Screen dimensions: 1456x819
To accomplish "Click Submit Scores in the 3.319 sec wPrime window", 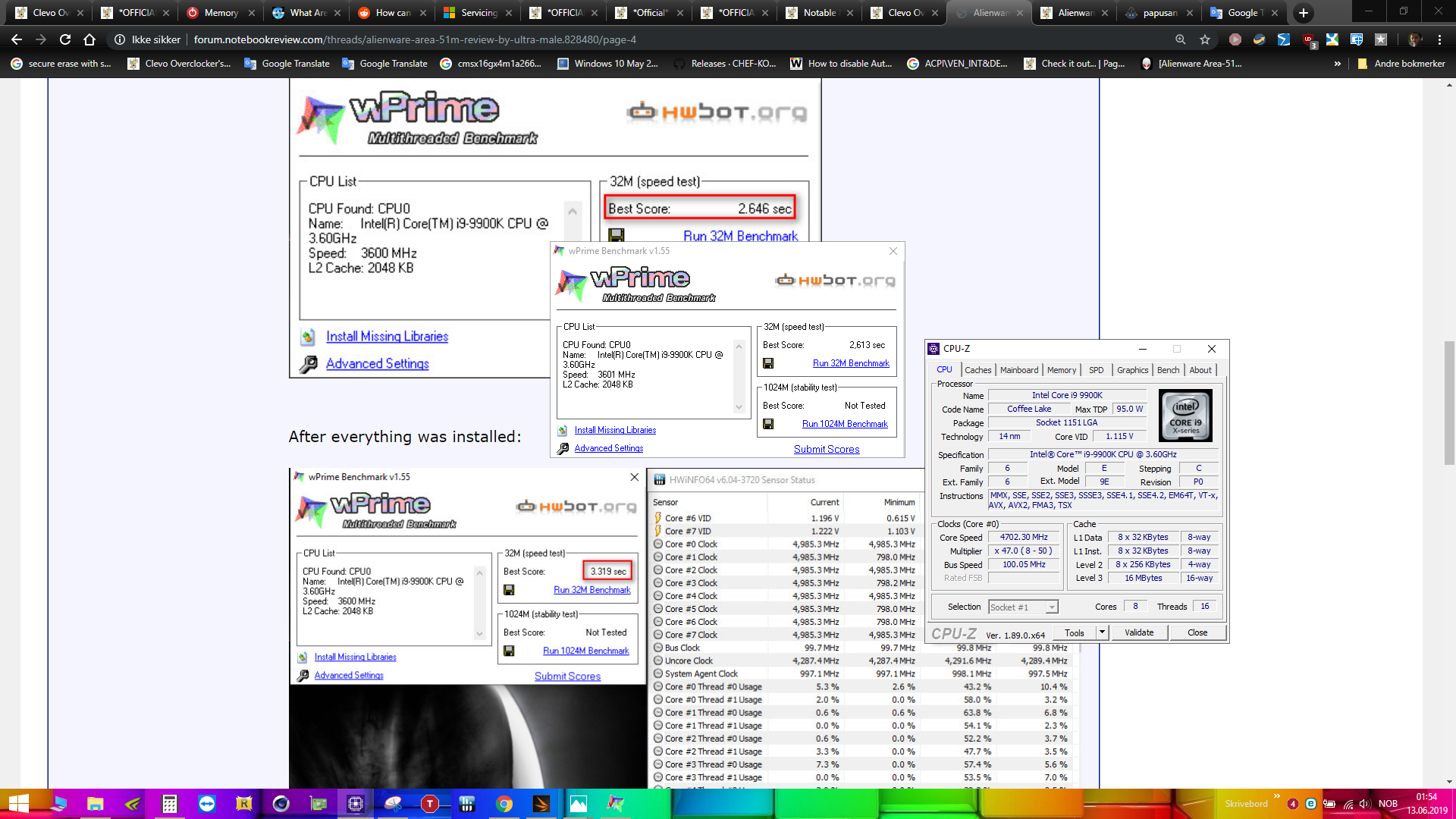I will (x=567, y=676).
